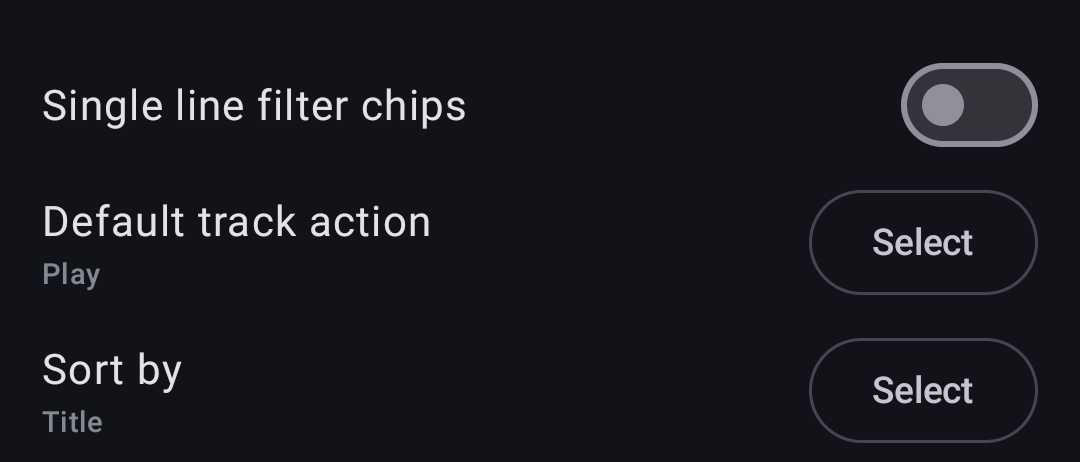Click the Sort by setting label
The width and height of the screenshot is (1080, 462).
point(112,371)
